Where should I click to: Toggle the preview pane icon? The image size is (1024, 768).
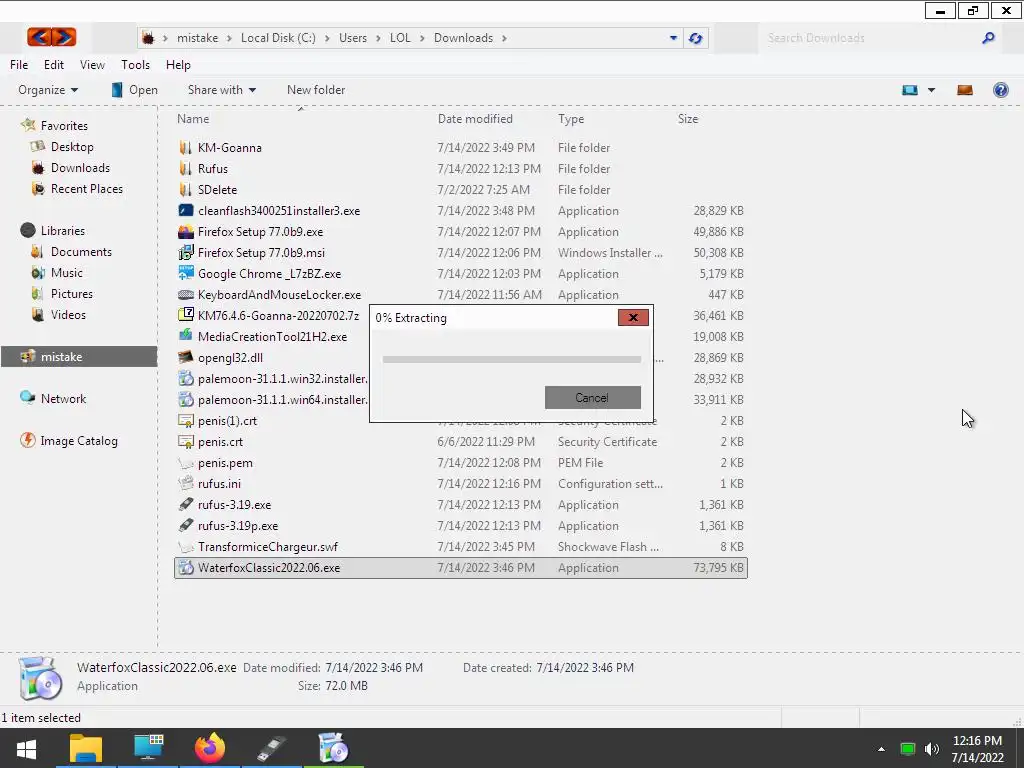[965, 90]
